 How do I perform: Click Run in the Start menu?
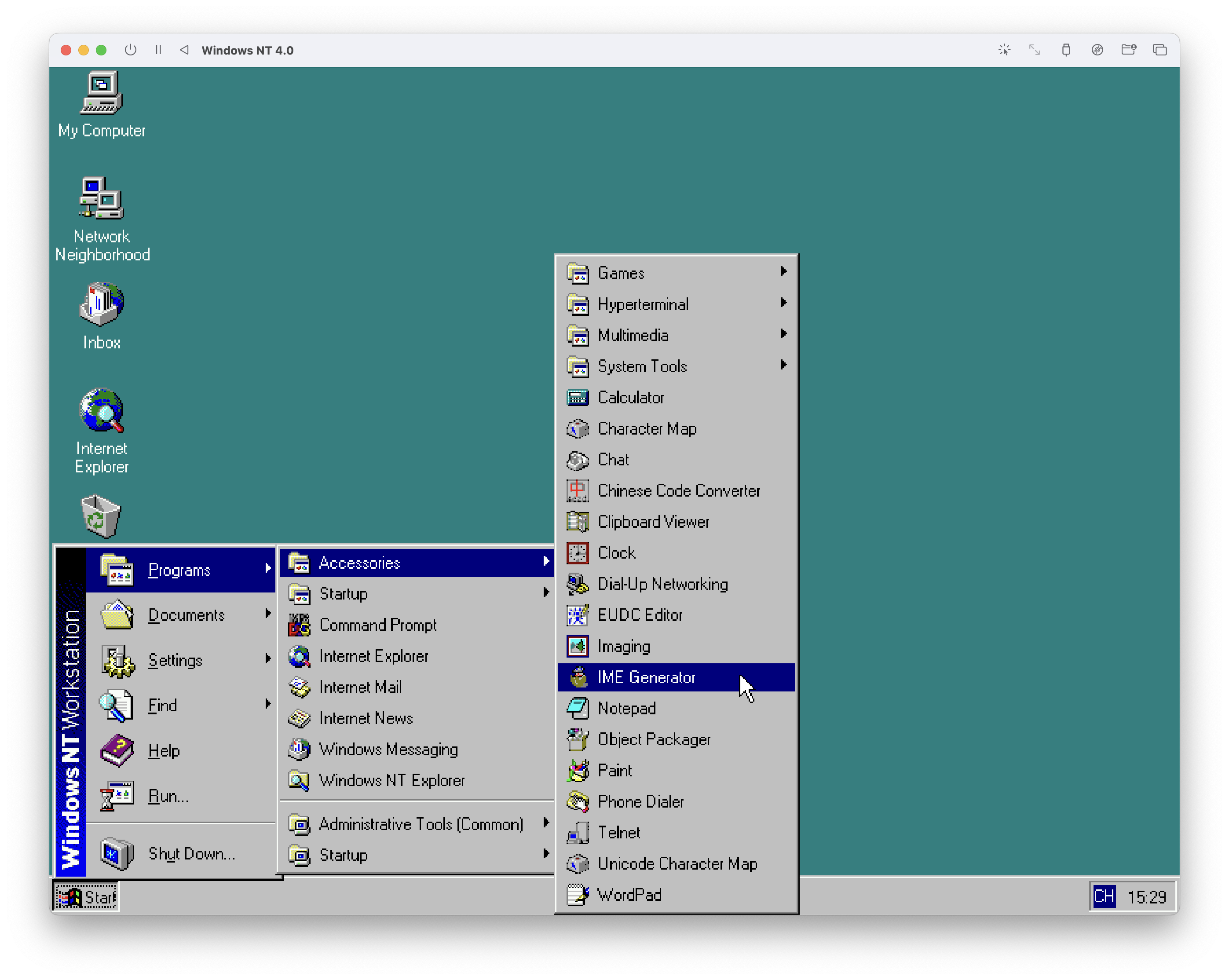[168, 796]
